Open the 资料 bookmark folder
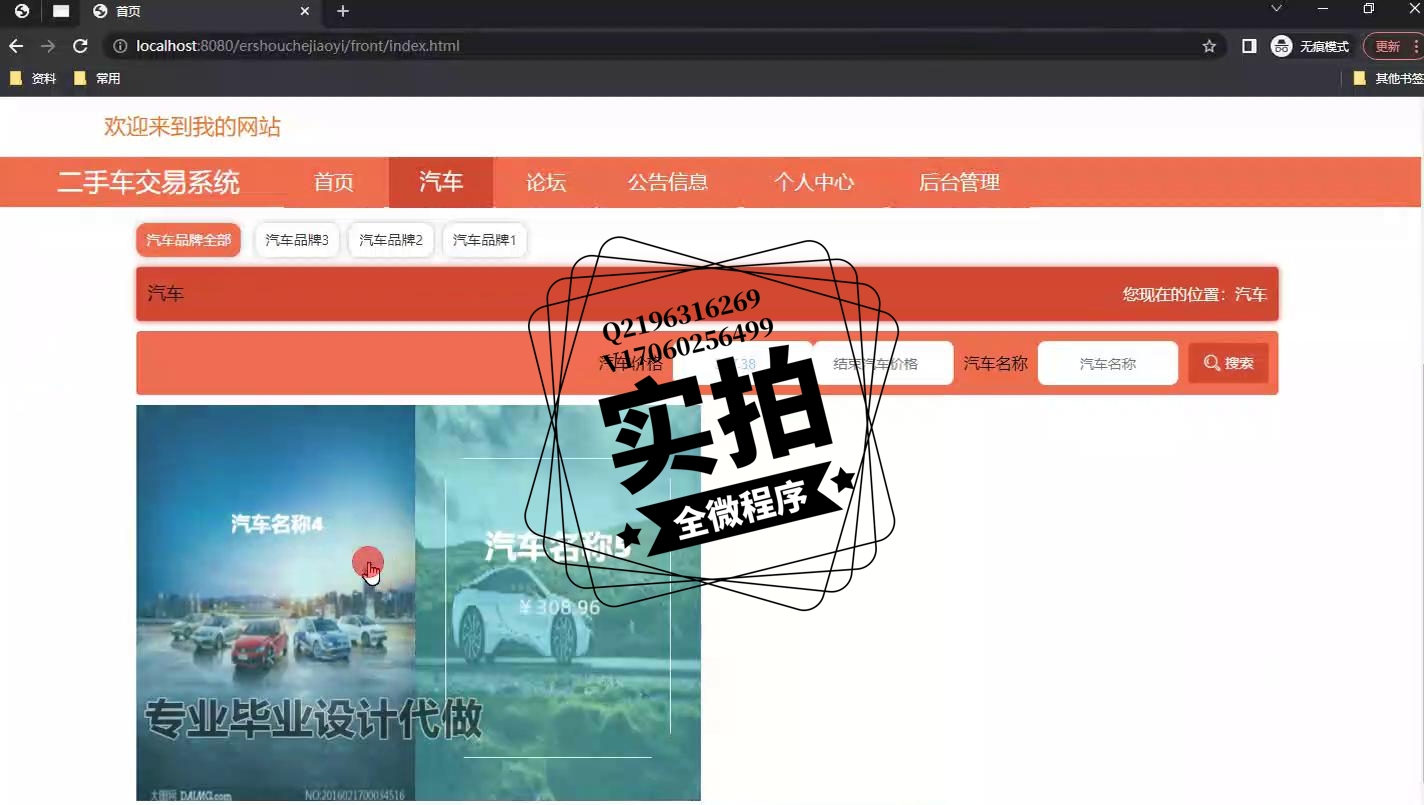 coord(33,78)
